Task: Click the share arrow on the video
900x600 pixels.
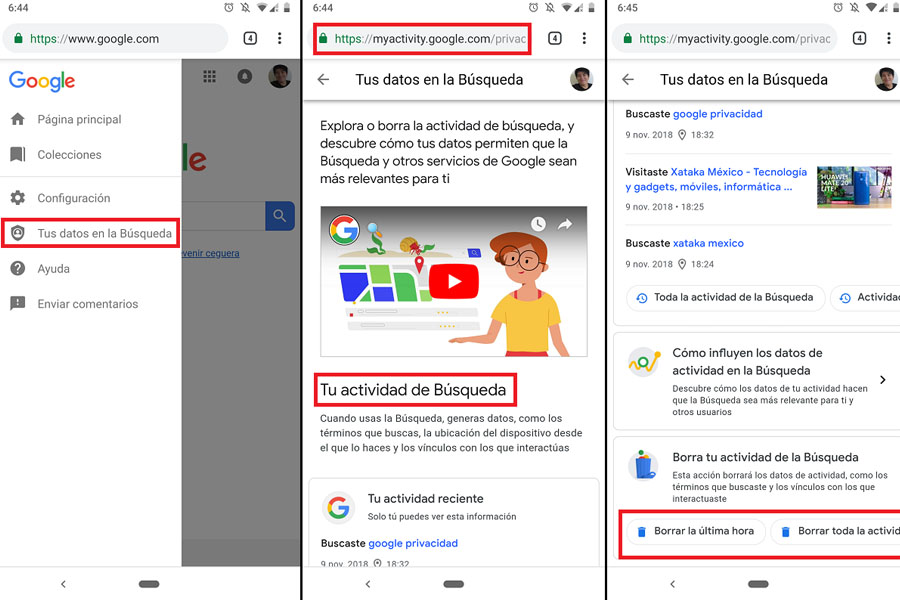Action: 565,224
